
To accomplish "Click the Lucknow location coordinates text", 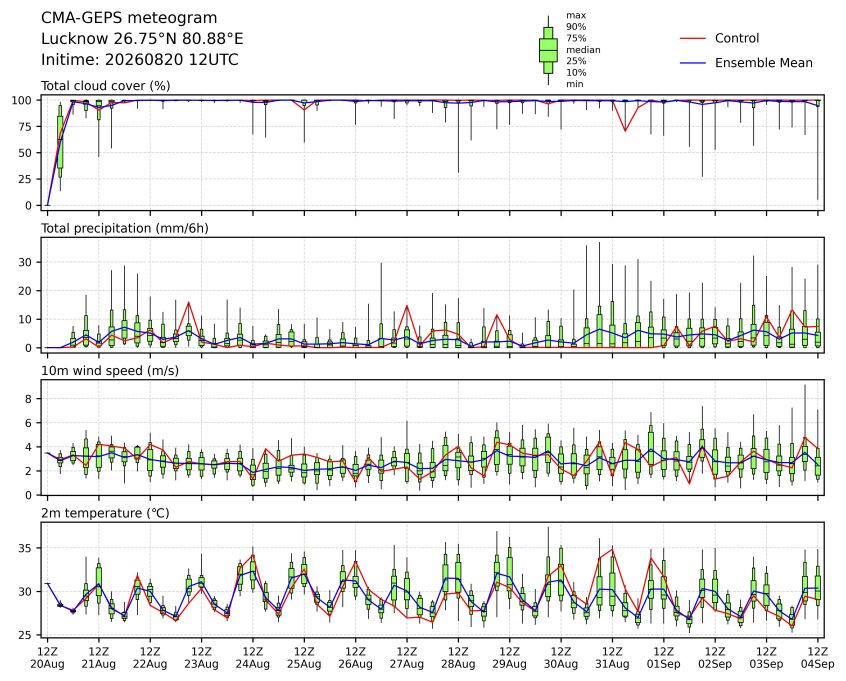I will coord(142,39).
